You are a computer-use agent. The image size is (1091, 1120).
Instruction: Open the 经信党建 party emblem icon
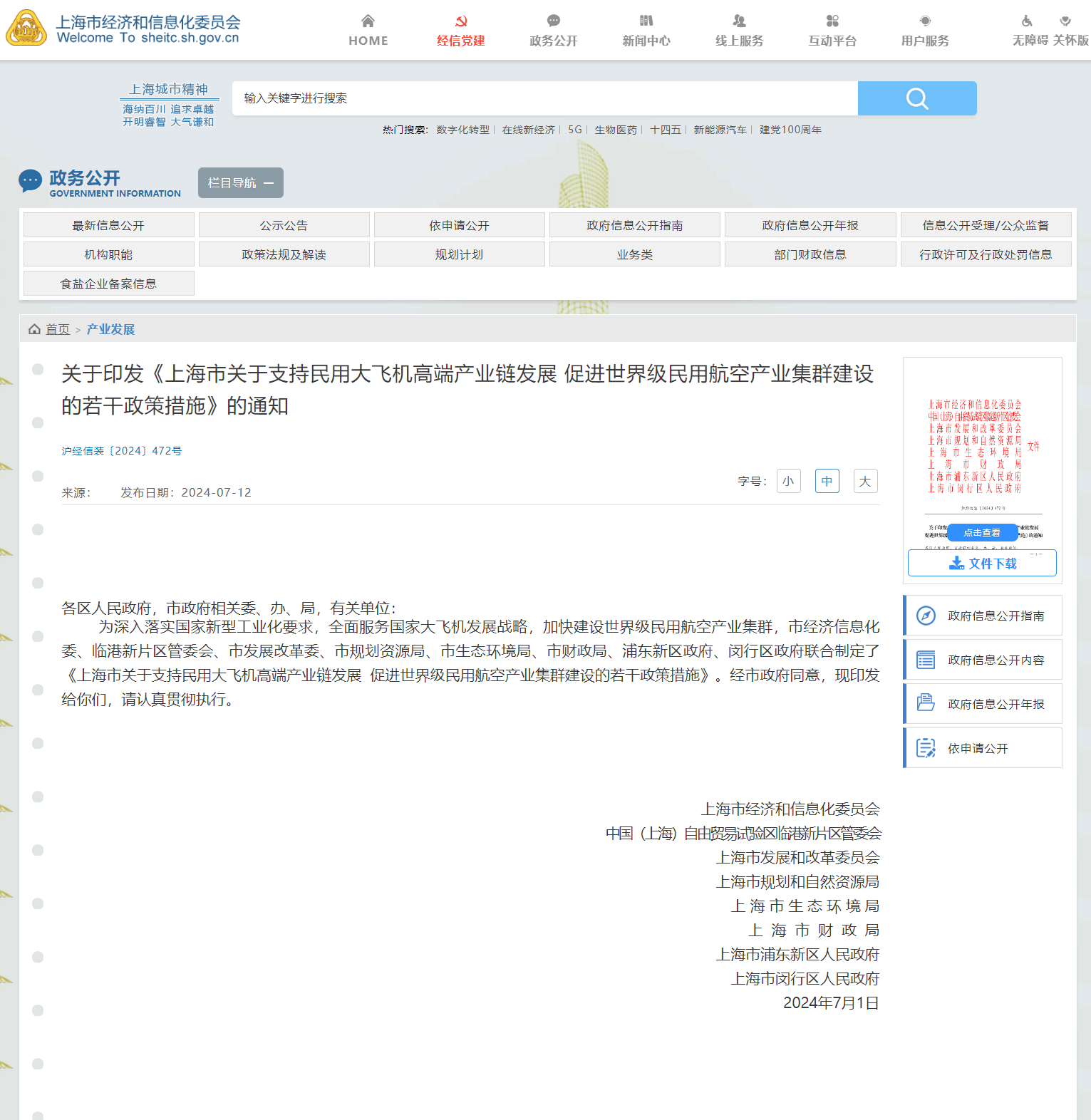461,21
